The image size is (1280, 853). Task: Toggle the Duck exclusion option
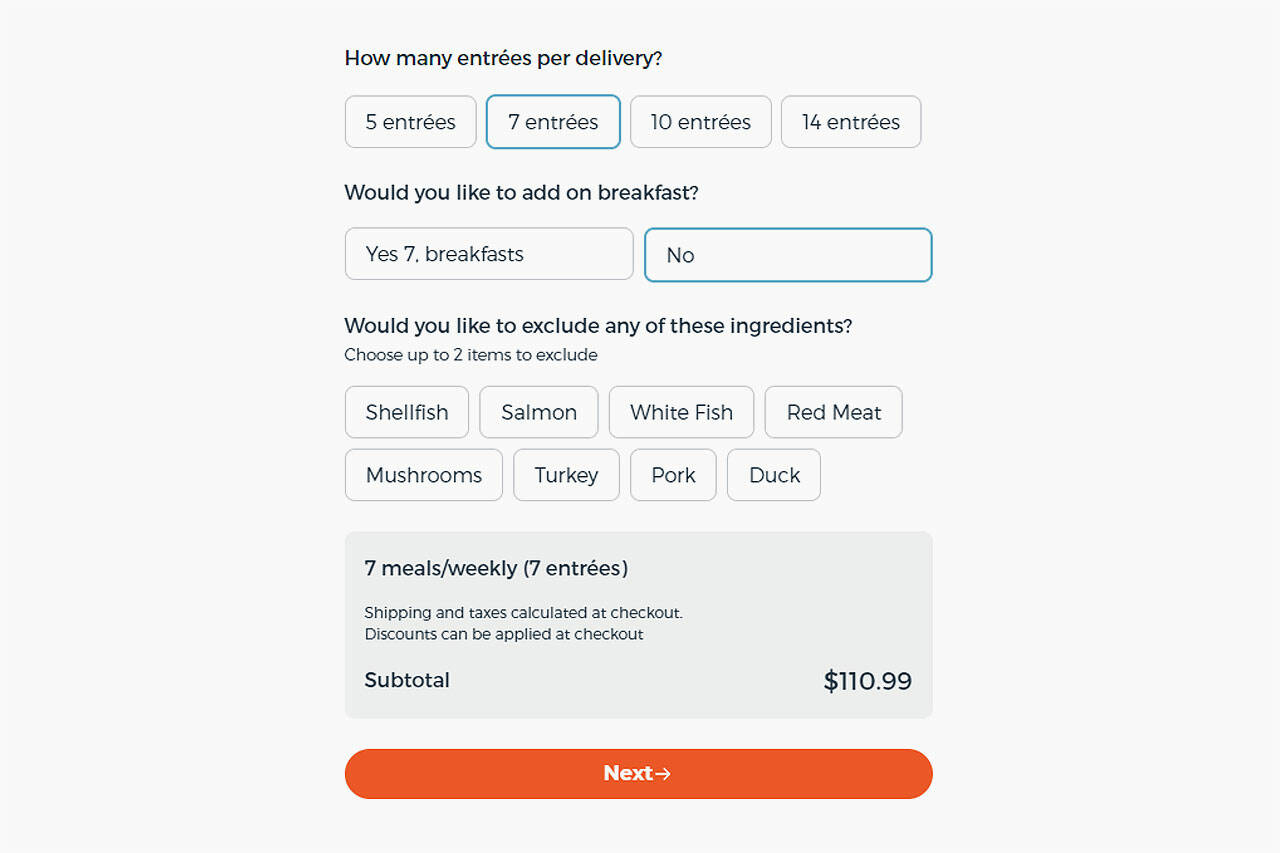click(774, 475)
